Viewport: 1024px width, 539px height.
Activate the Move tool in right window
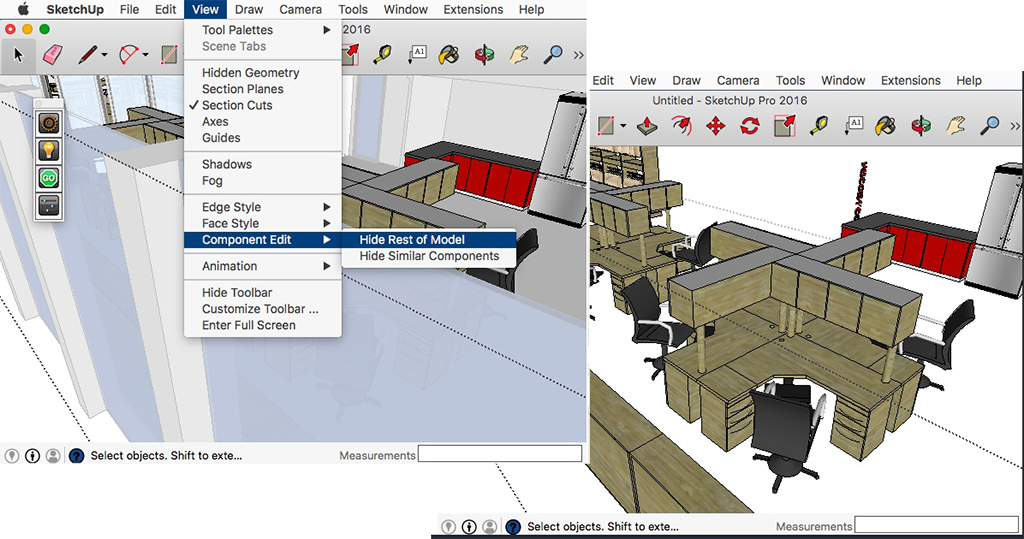pyautogui.click(x=716, y=125)
